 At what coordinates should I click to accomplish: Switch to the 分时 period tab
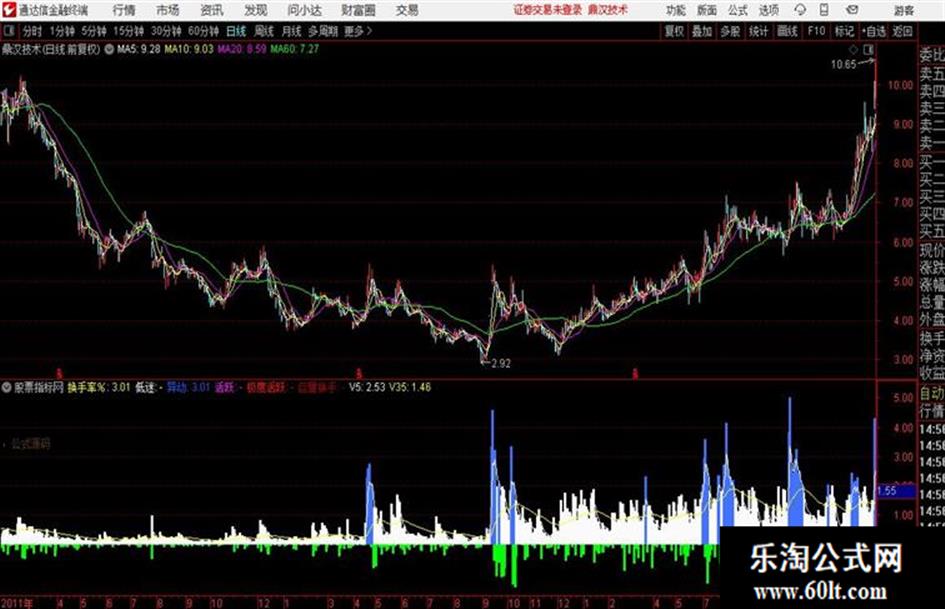point(32,31)
